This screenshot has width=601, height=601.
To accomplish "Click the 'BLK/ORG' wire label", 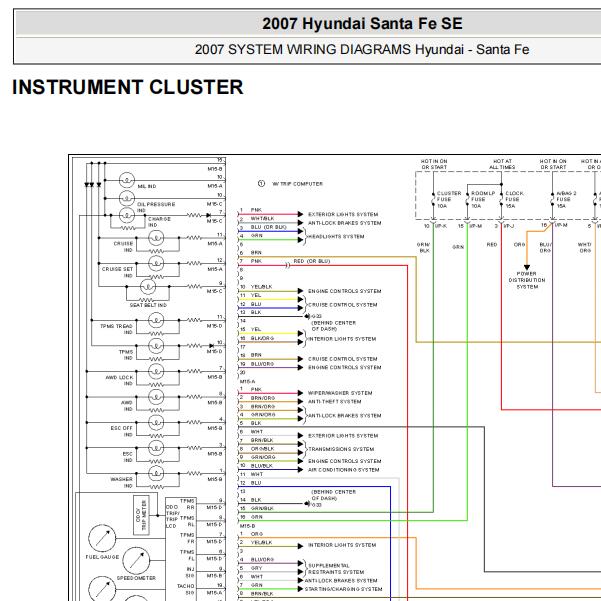I will click(x=263, y=338).
